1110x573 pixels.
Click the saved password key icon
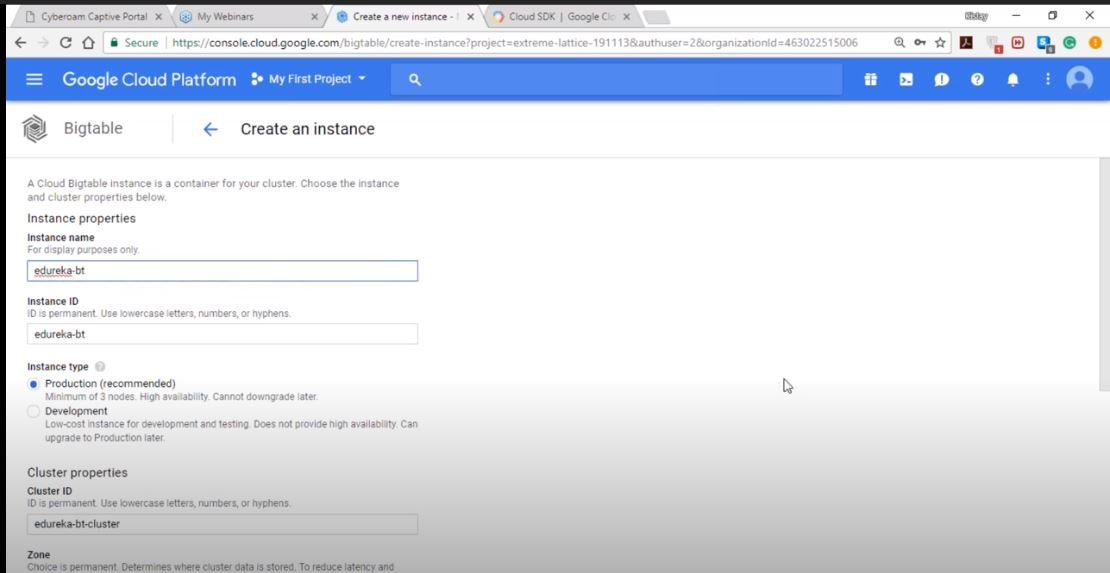pyautogui.click(x=920, y=42)
